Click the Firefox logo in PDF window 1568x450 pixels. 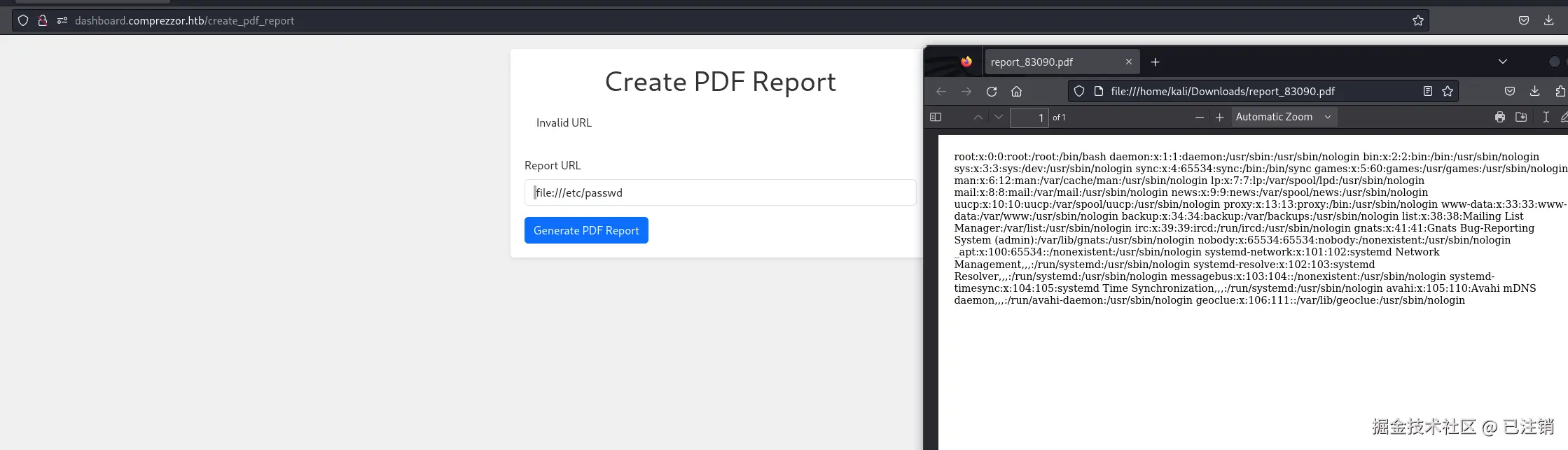coord(966,62)
